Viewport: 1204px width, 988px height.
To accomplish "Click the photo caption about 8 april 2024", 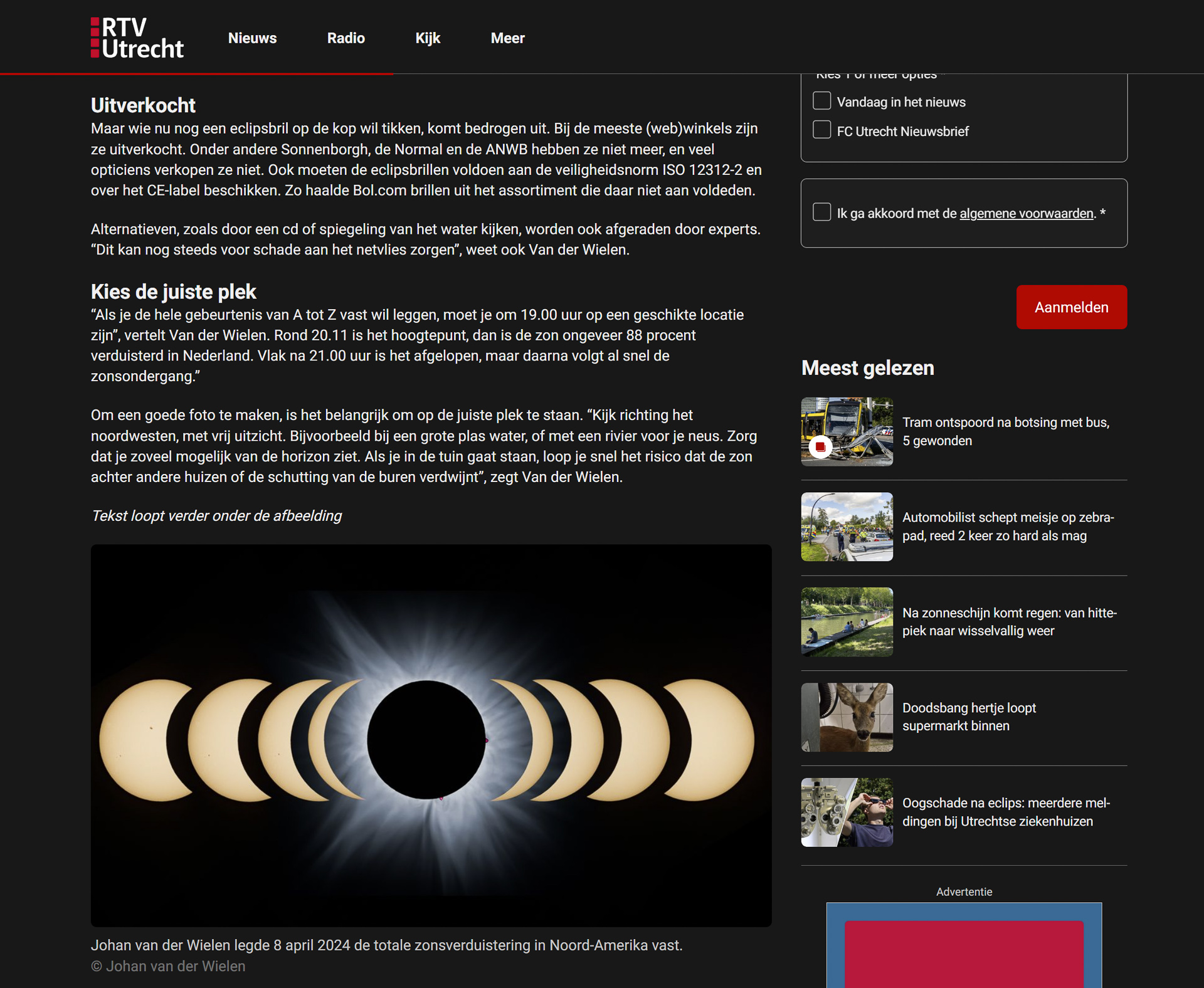I will (x=386, y=945).
